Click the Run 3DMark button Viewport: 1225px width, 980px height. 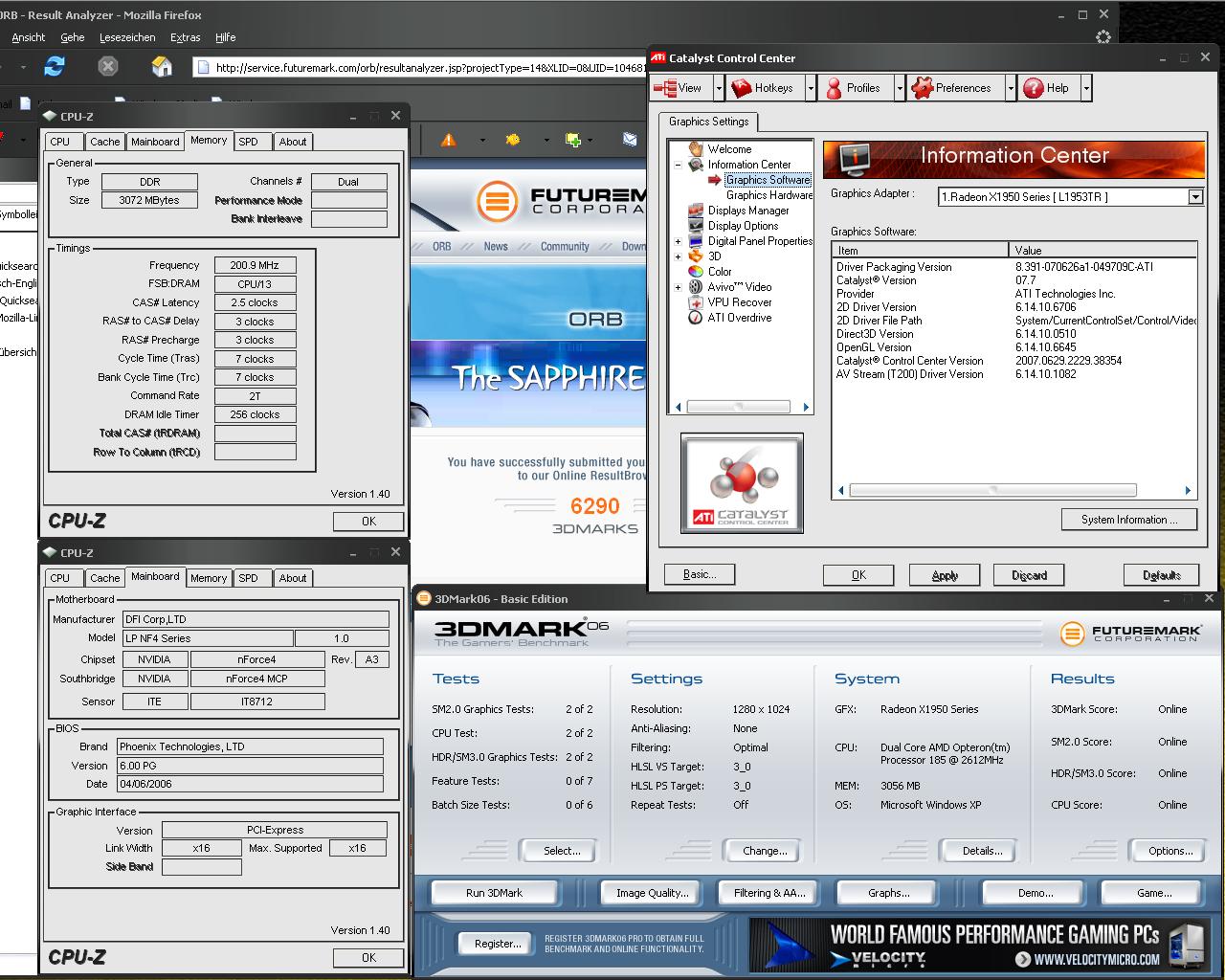click(494, 893)
